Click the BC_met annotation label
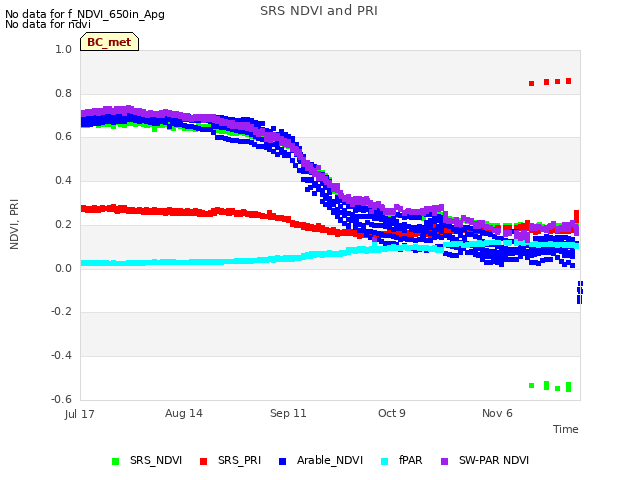640x480 pixels. click(x=109, y=42)
